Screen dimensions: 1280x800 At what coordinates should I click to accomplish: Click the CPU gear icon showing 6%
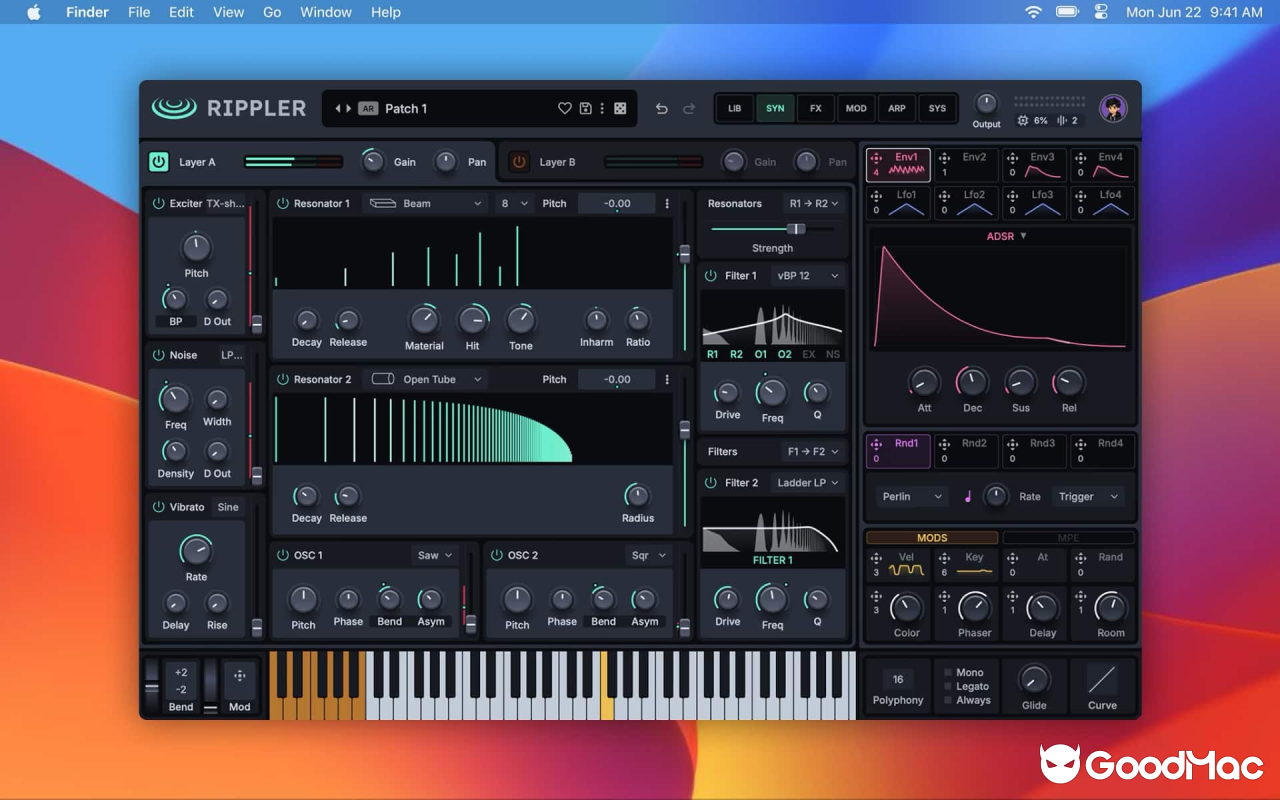tap(1023, 120)
